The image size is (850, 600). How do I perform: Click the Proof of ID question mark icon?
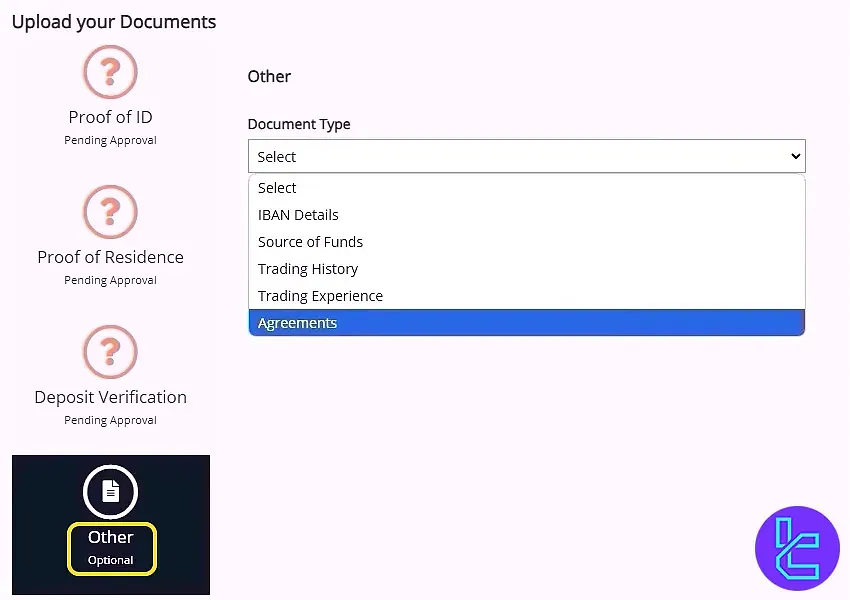pyautogui.click(x=110, y=72)
